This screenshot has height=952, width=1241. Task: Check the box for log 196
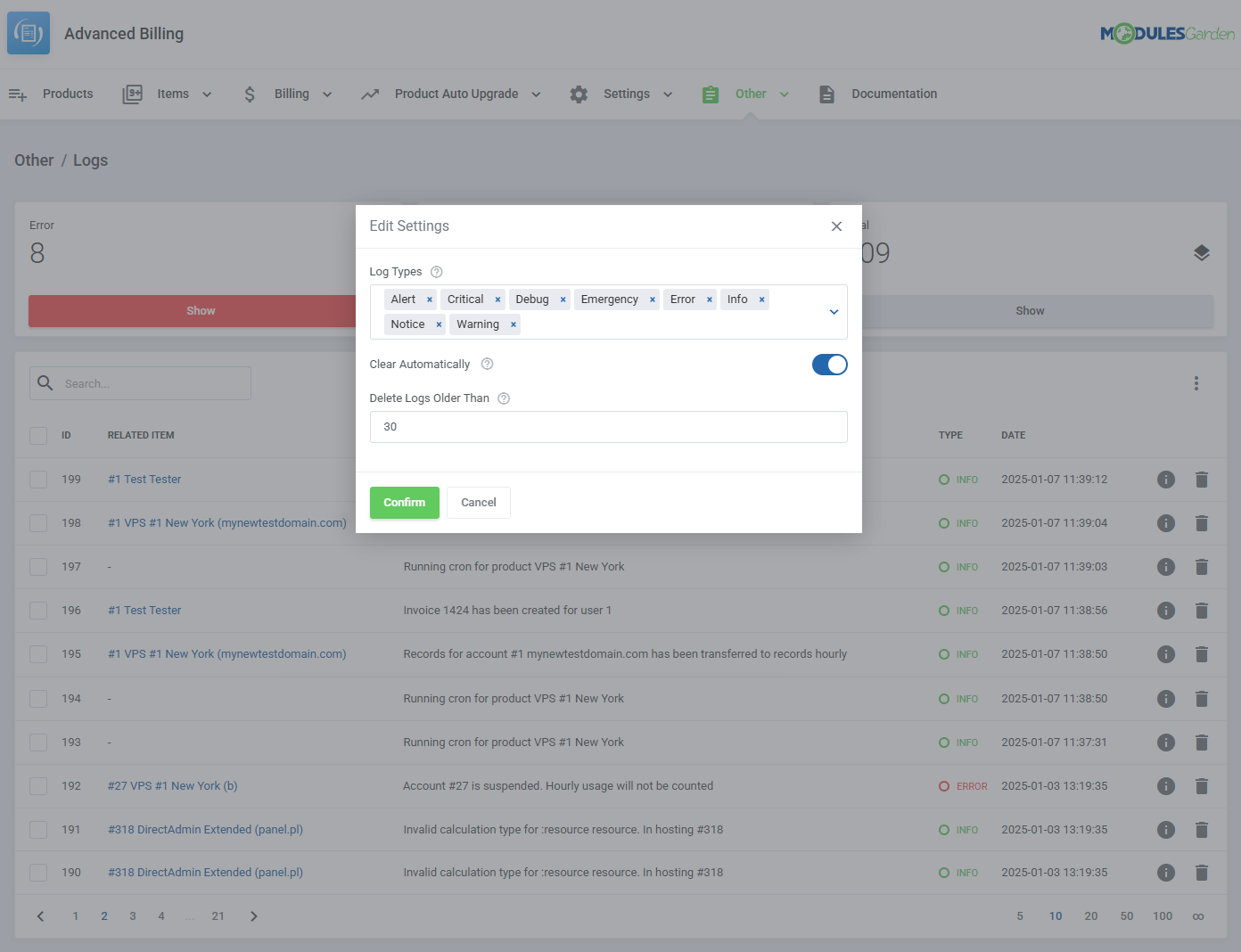tap(38, 611)
